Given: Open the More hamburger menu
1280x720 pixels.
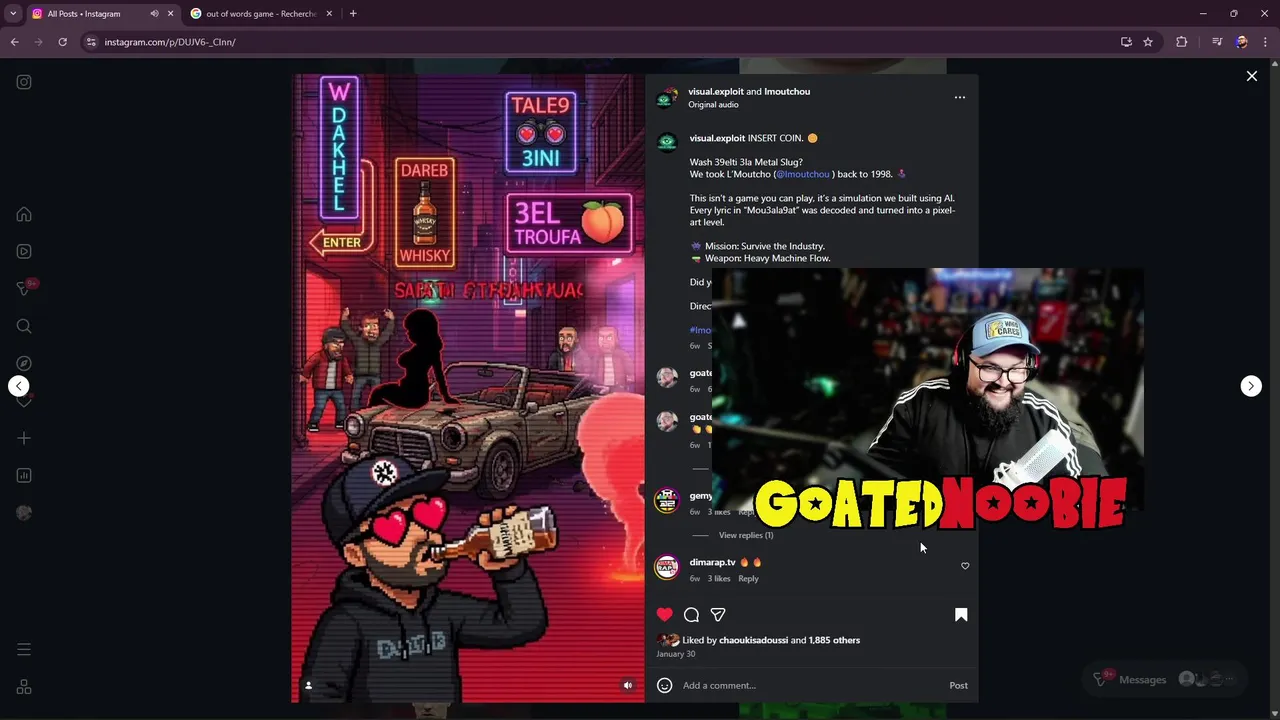Looking at the screenshot, I should 24,650.
